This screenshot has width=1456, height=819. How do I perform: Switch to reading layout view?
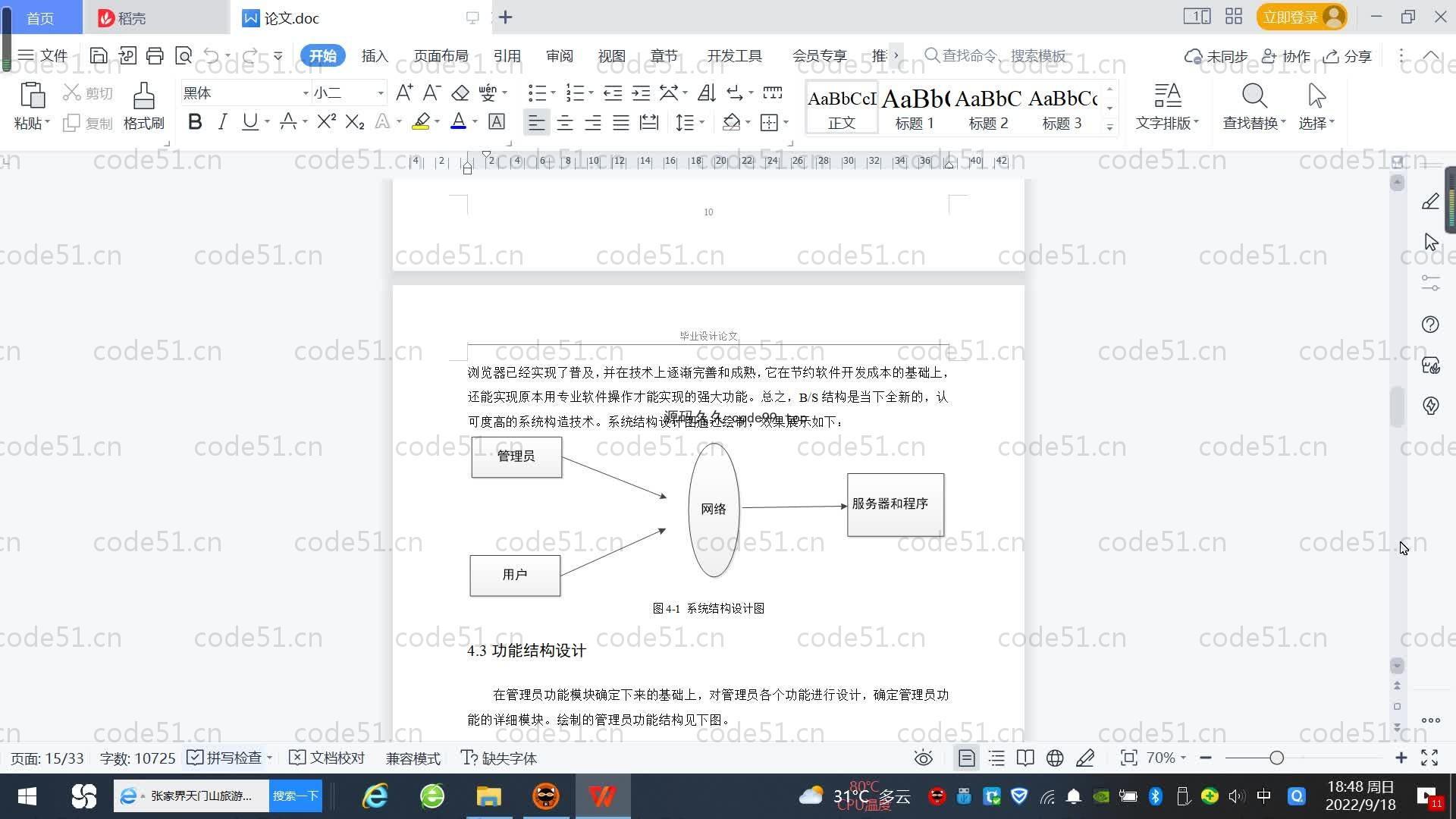1025,758
